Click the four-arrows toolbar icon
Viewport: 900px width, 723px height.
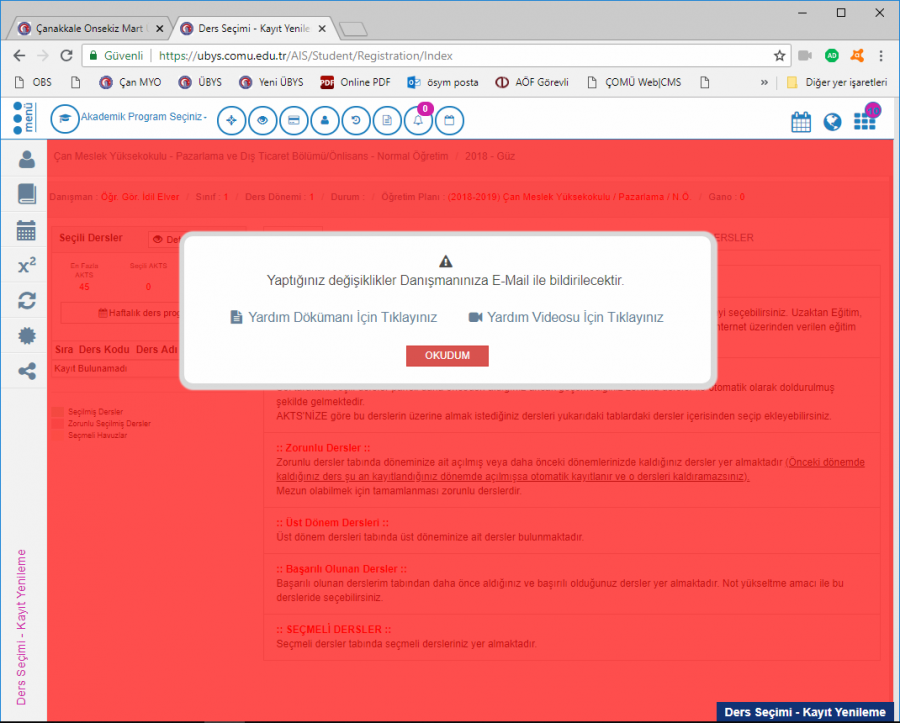tap(231, 120)
